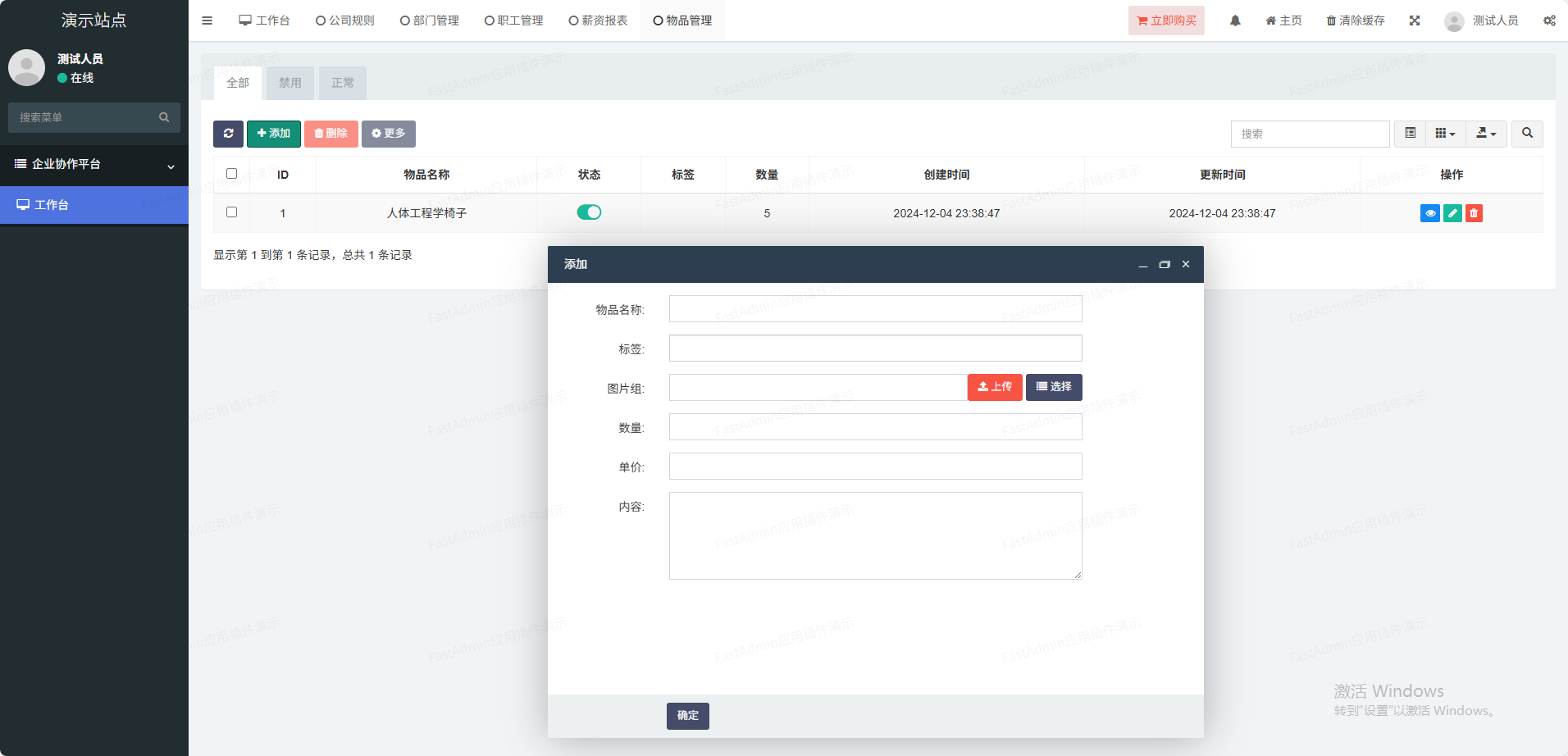Check the checkbox for row ID 1
This screenshot has height=756, width=1568.
click(231, 212)
